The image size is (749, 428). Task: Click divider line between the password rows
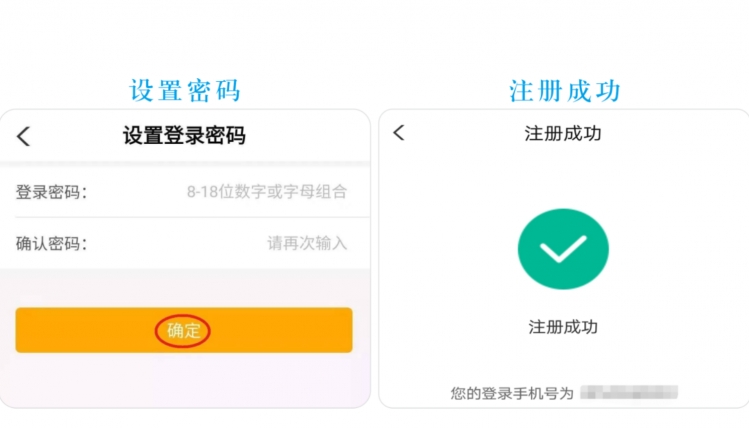pyautogui.click(x=193, y=217)
